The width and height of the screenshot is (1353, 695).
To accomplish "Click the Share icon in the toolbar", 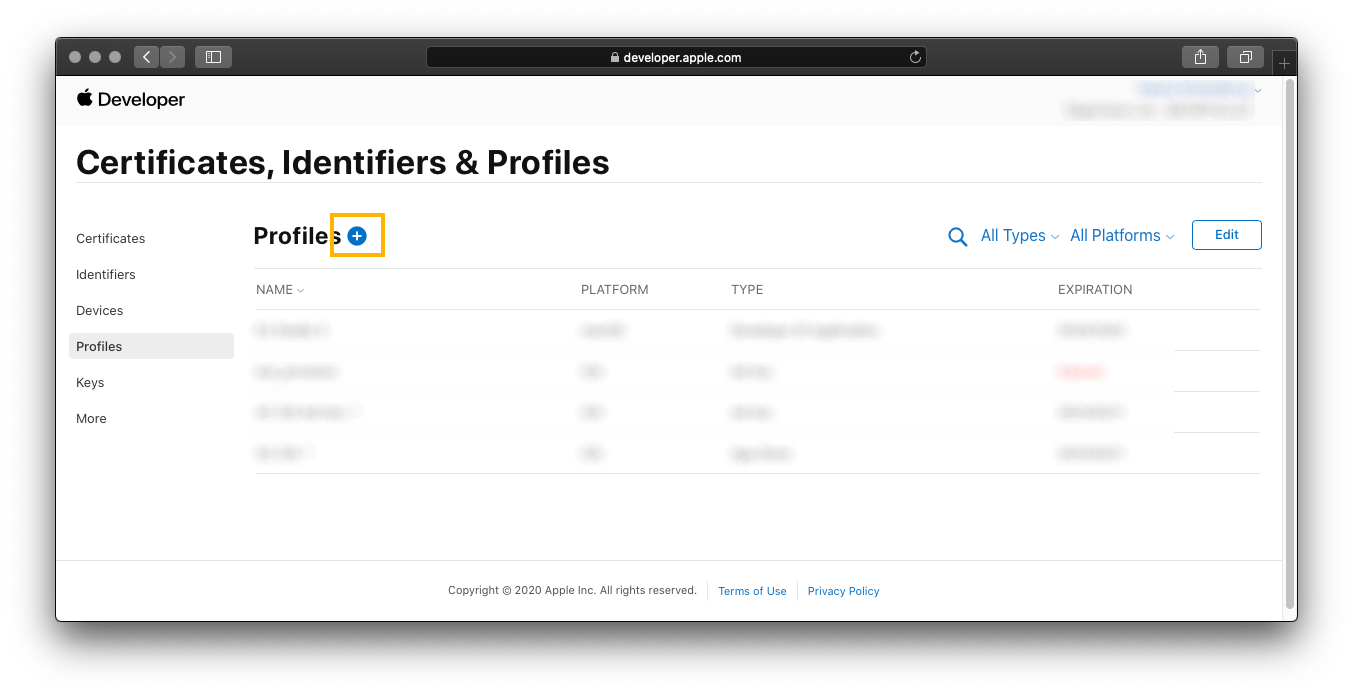I will [x=1200, y=57].
